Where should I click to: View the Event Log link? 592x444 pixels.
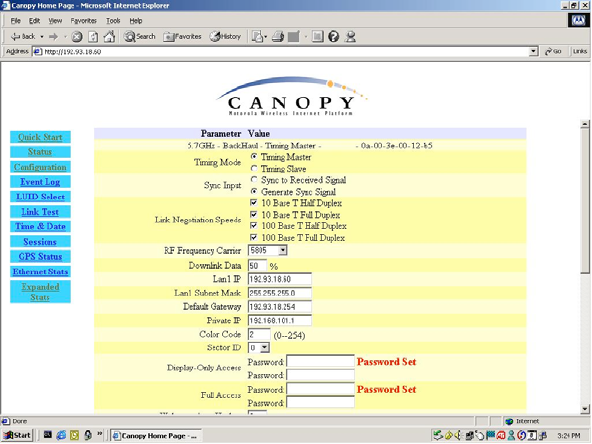click(40, 182)
